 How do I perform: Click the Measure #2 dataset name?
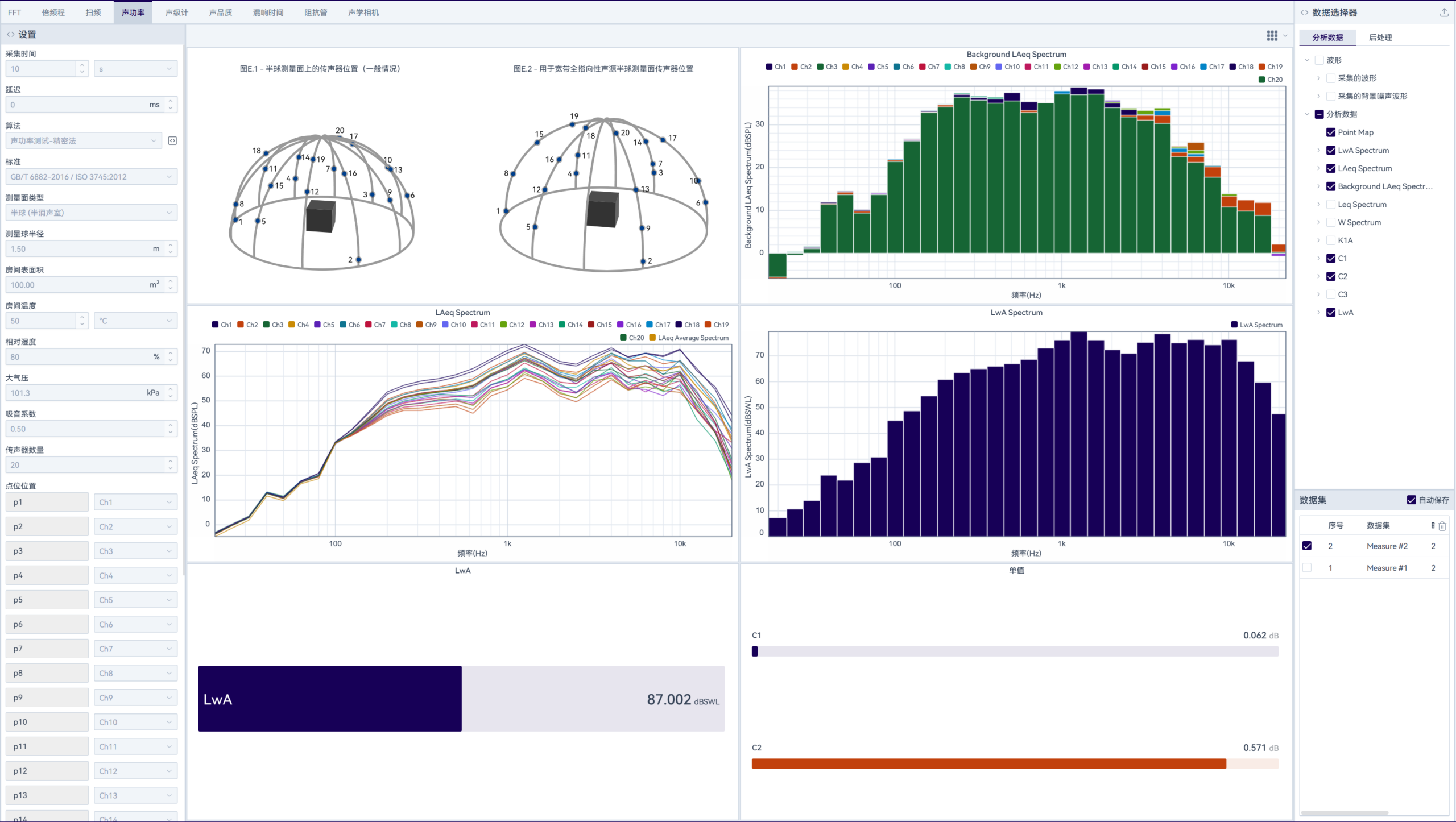tap(1387, 546)
